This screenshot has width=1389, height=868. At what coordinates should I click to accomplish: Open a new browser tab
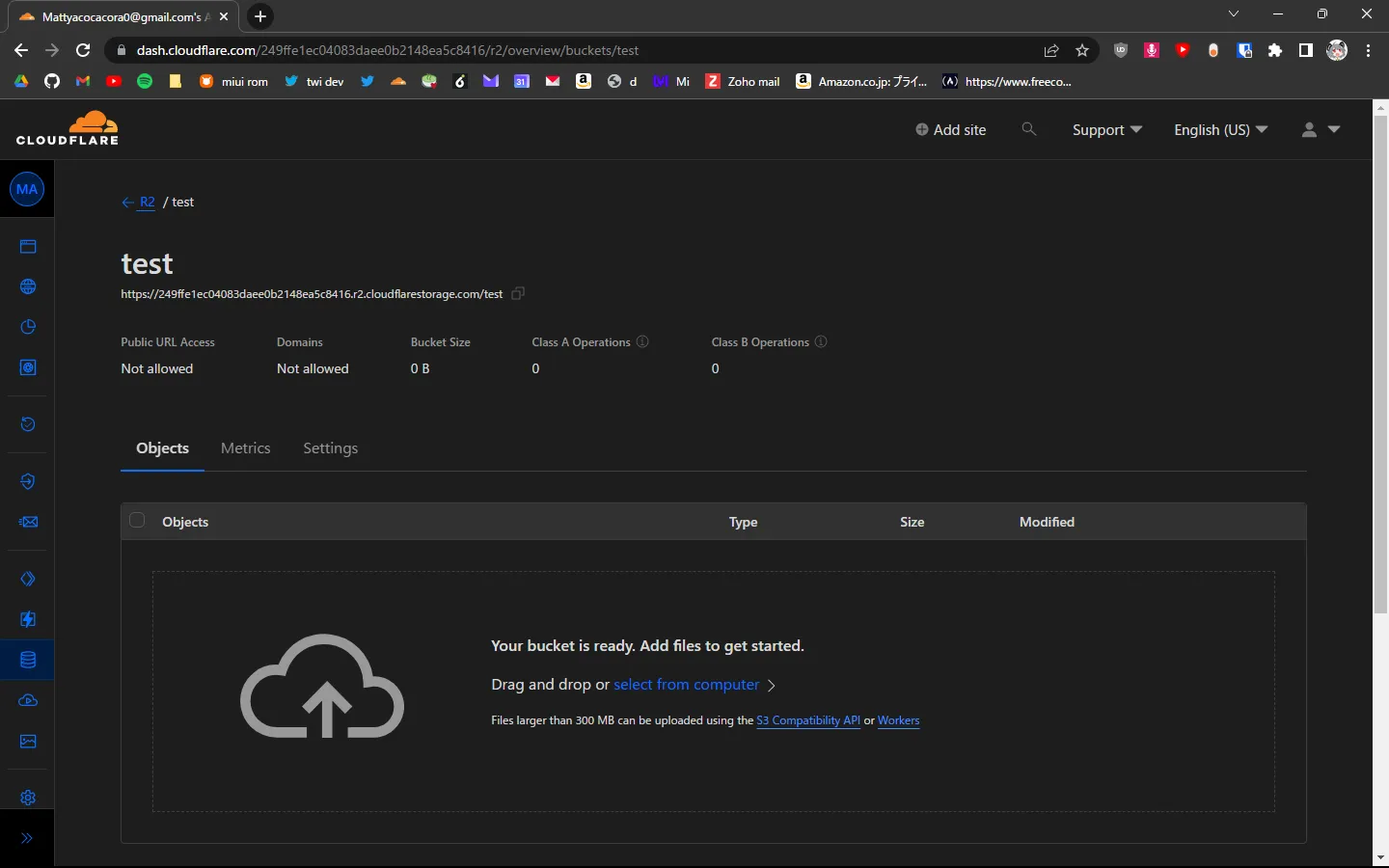[x=260, y=16]
